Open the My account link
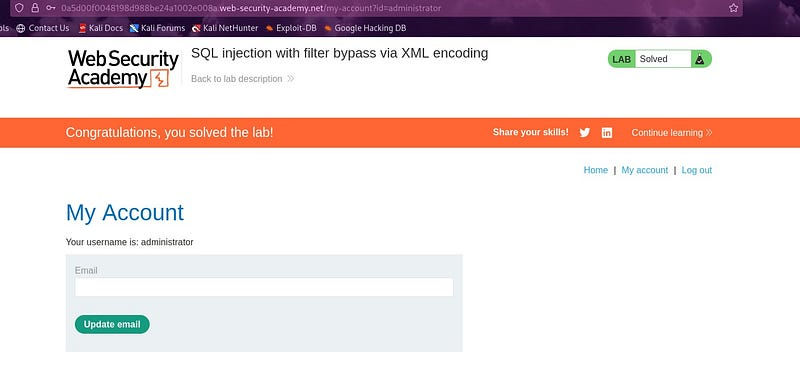This screenshot has height=376, width=800. point(644,170)
